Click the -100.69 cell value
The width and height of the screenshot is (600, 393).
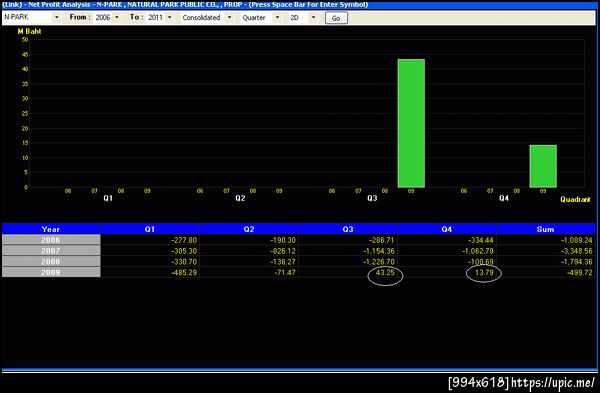(x=481, y=262)
